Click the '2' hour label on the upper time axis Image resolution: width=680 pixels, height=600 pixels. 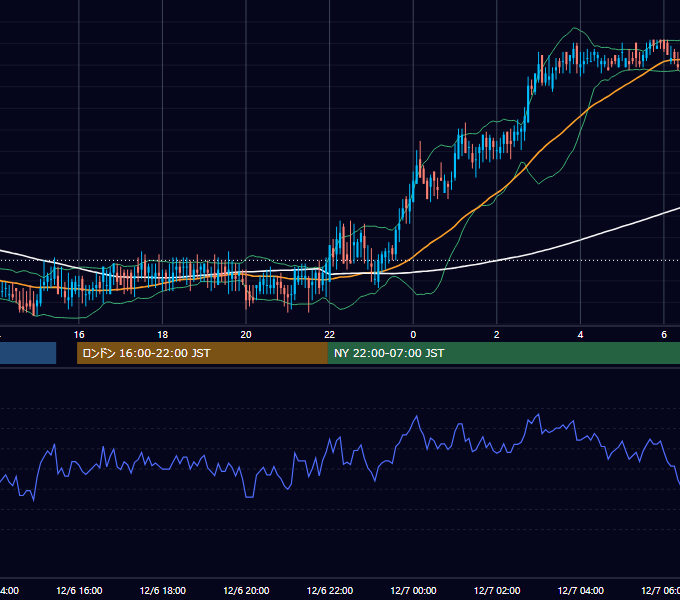coord(497,335)
